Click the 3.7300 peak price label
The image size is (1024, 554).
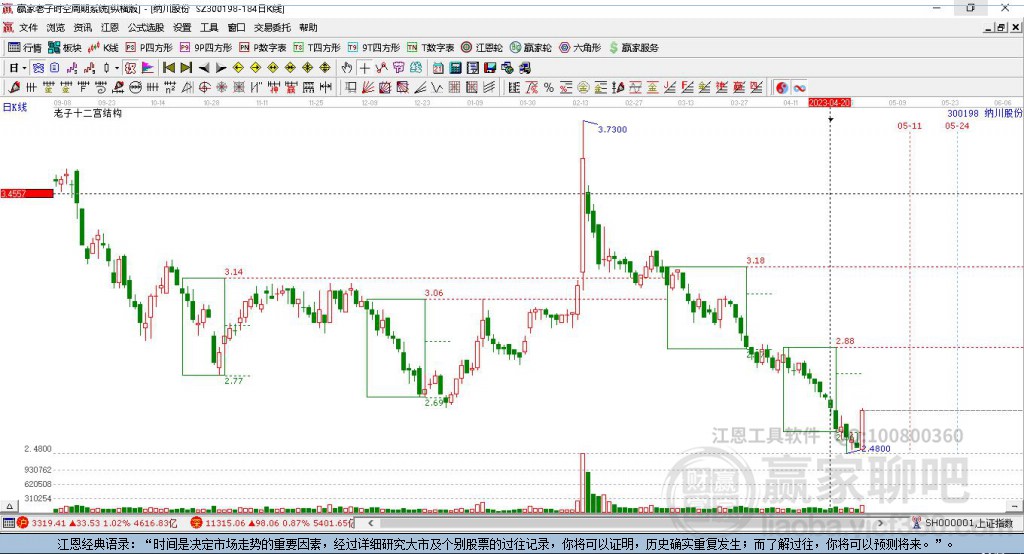[x=613, y=129]
